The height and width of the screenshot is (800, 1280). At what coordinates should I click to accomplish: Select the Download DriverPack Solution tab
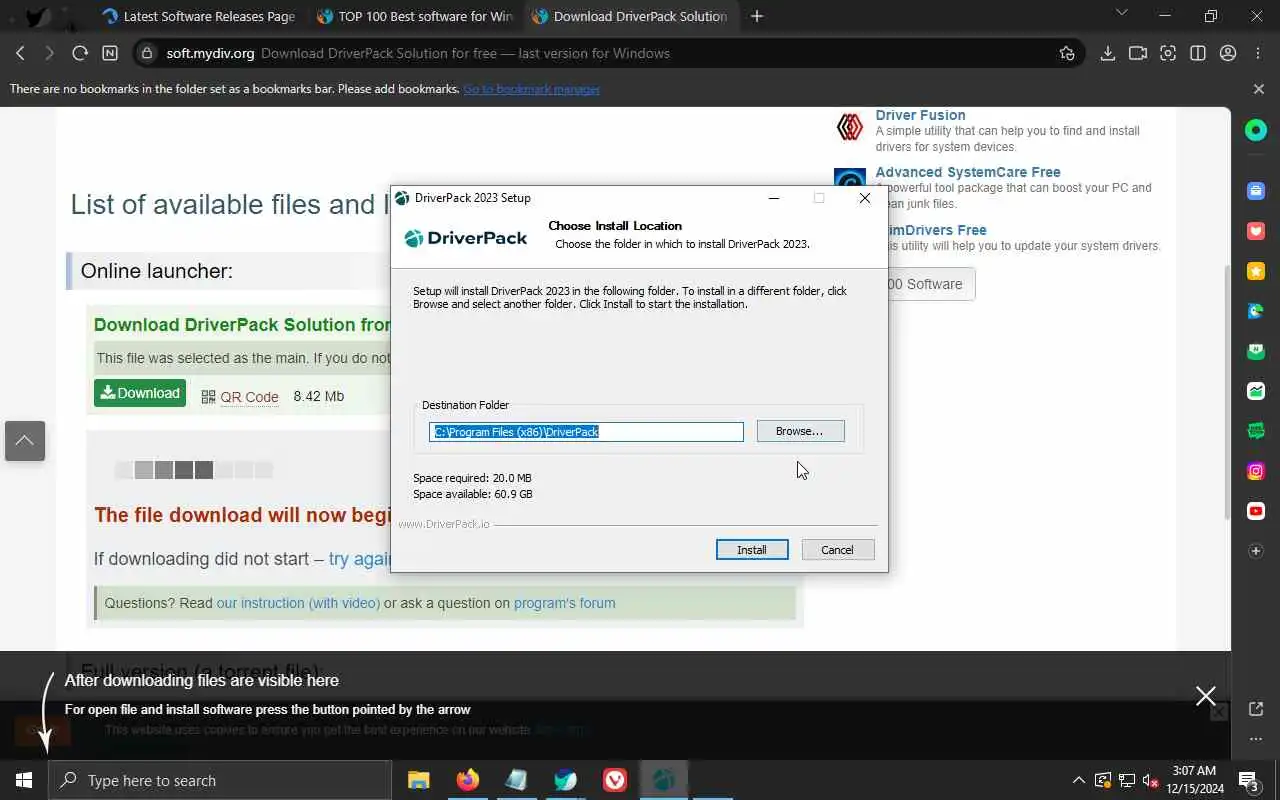click(630, 16)
